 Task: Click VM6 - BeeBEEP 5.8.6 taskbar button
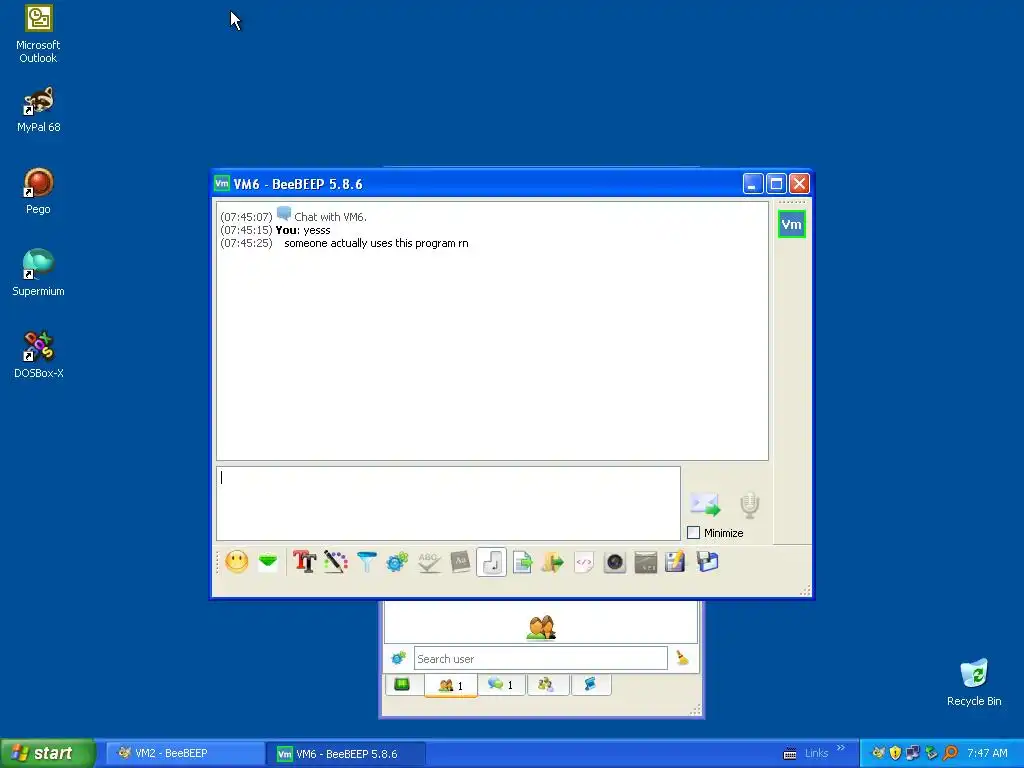point(346,754)
